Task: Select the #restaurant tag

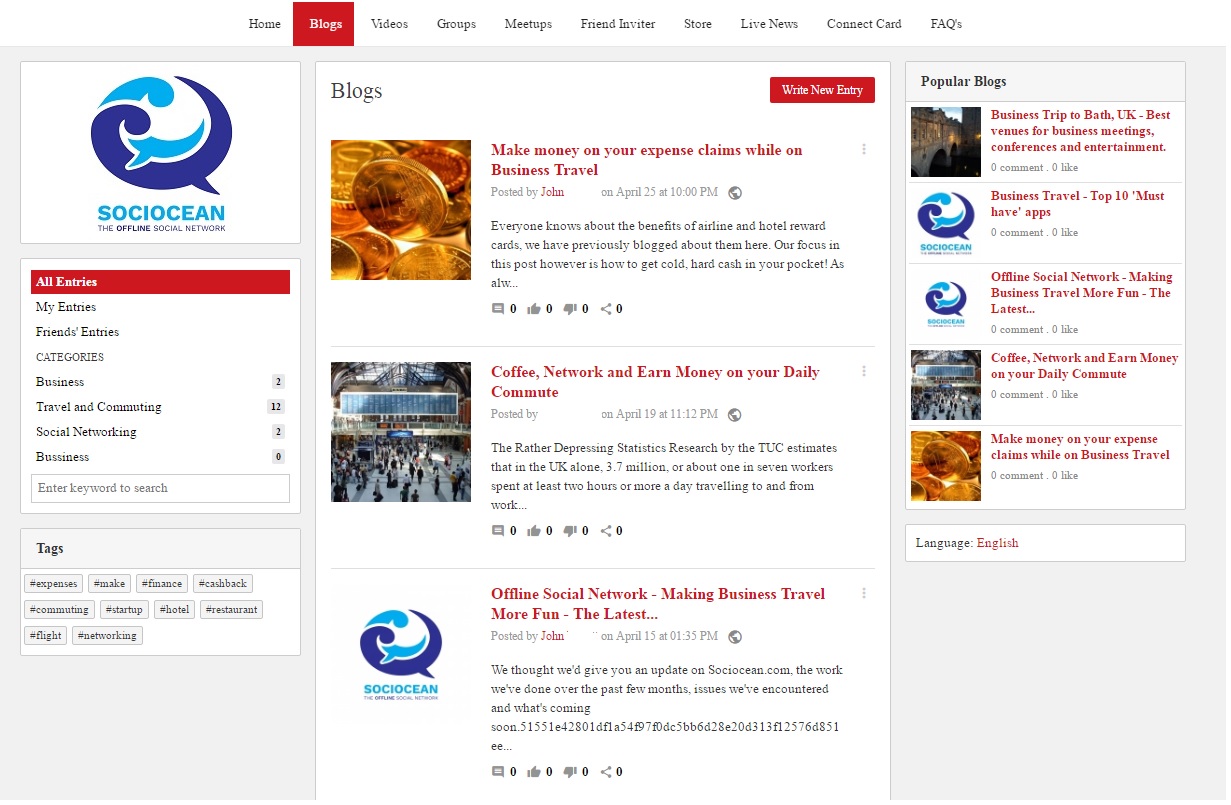Action: pyautogui.click(x=232, y=610)
